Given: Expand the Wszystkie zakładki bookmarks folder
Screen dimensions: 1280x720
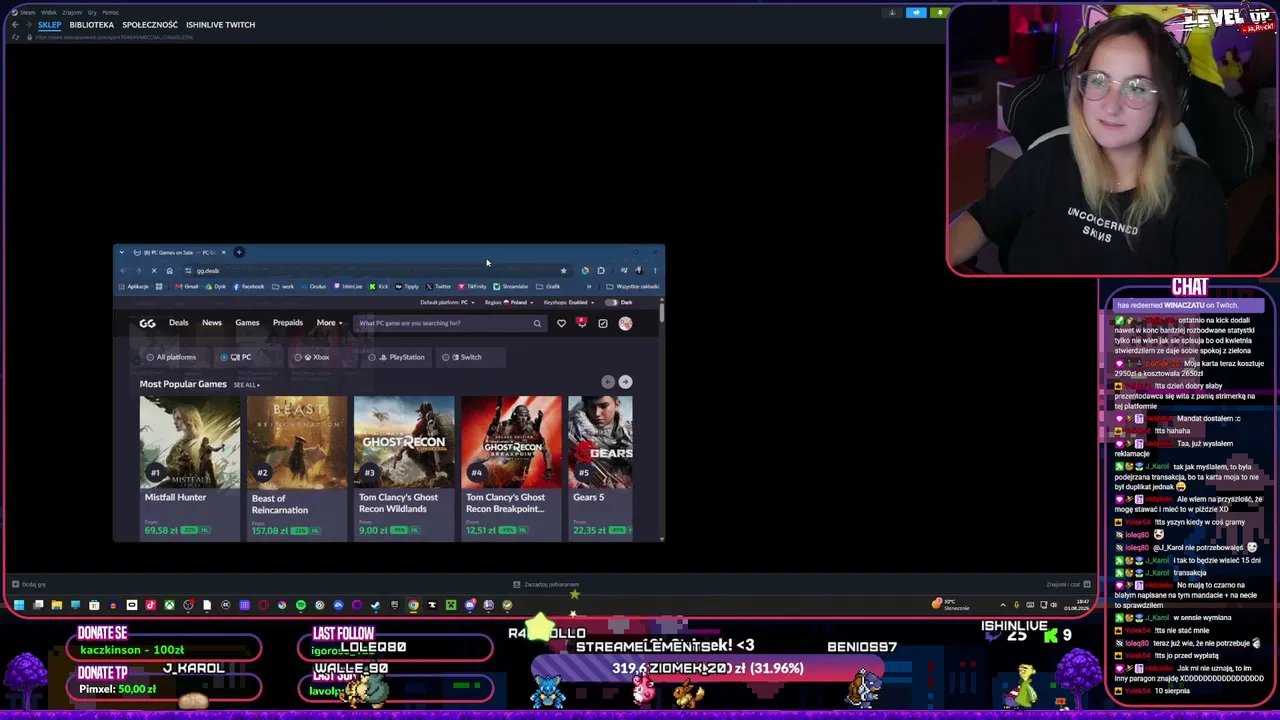Looking at the screenshot, I should 633,287.
